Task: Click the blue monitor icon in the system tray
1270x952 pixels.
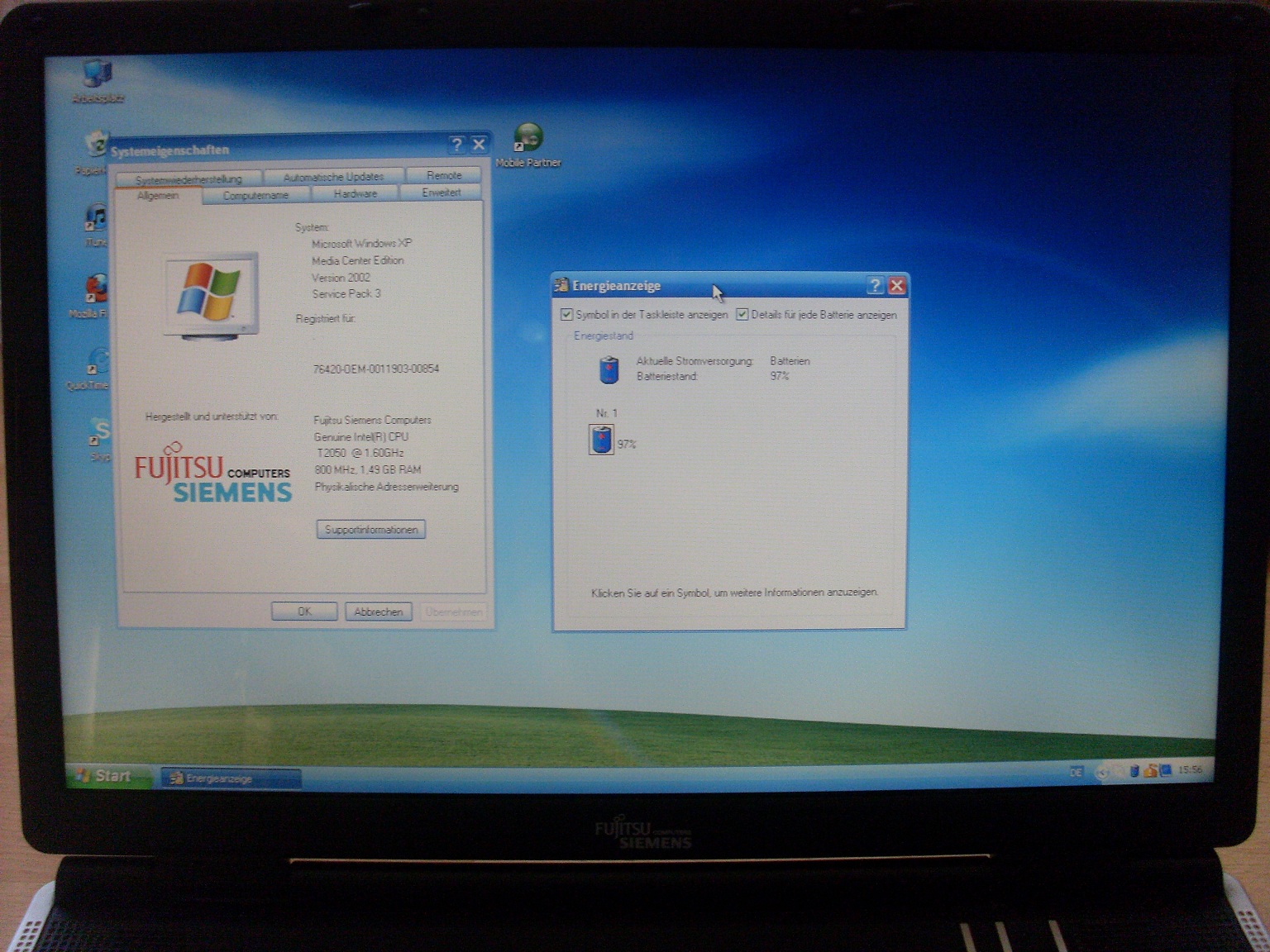Action: [x=1166, y=770]
